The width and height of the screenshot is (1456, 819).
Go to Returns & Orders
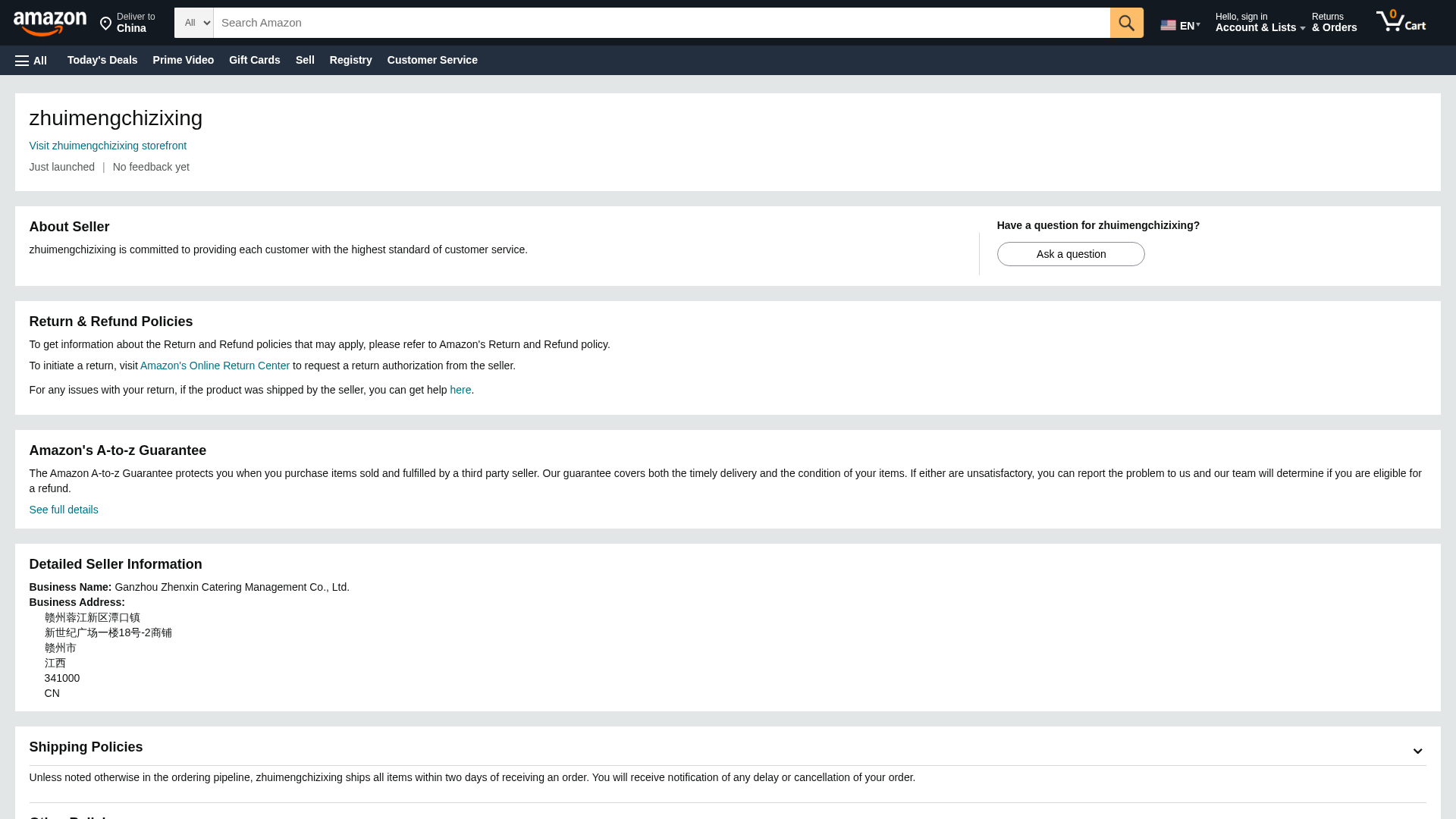1334,23
